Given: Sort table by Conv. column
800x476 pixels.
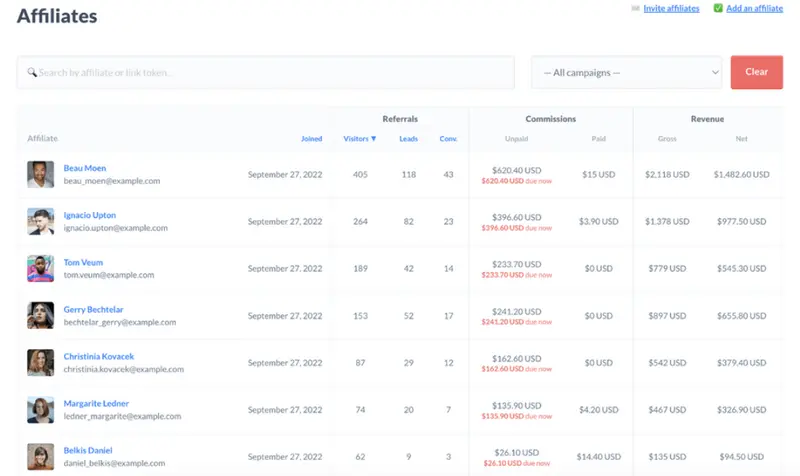Looking at the screenshot, I should point(448,139).
